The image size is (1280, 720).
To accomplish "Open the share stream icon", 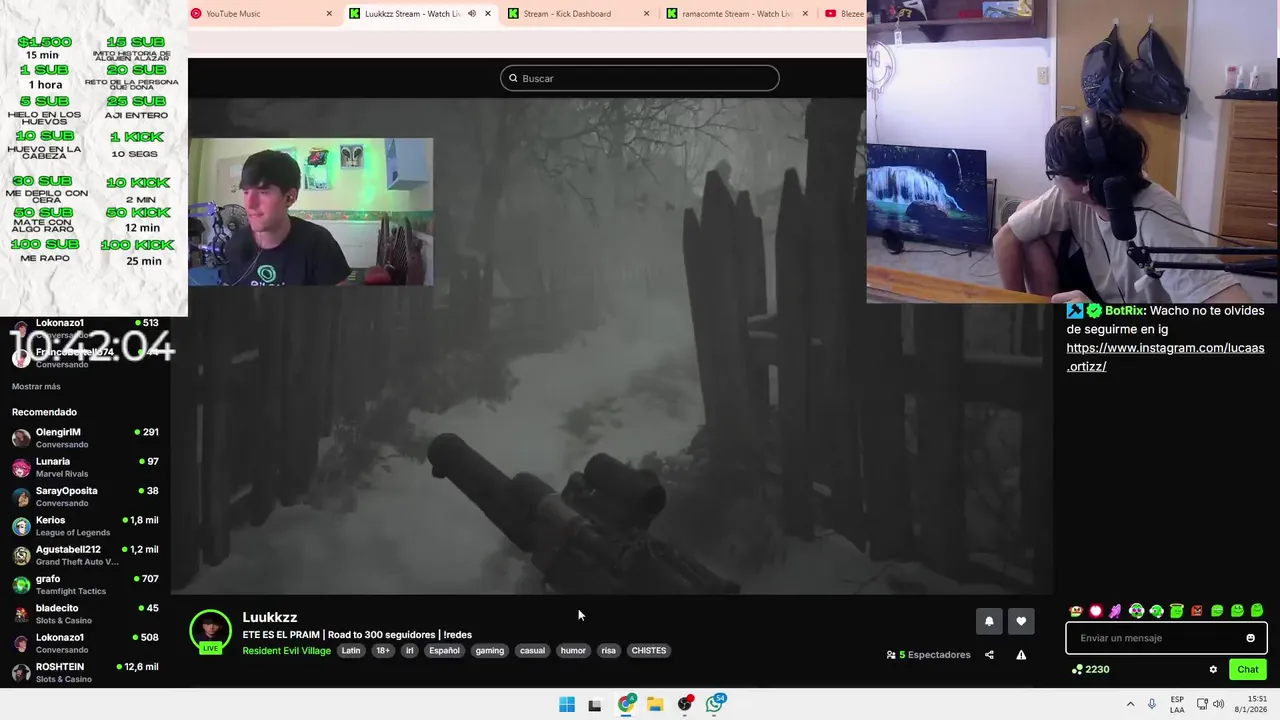I will coord(989,655).
